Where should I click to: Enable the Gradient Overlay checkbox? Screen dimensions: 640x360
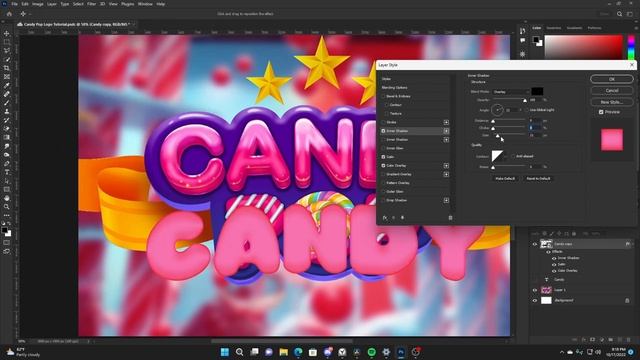point(383,174)
